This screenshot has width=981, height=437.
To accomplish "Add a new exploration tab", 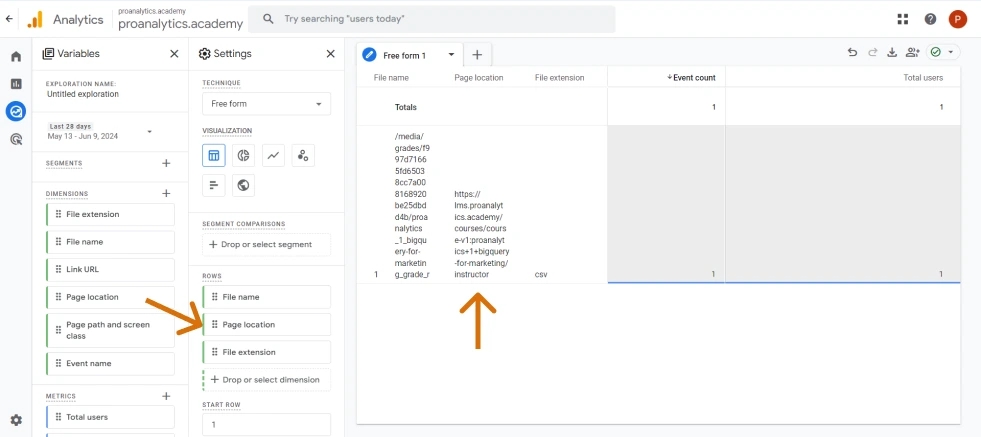I will 477,55.
